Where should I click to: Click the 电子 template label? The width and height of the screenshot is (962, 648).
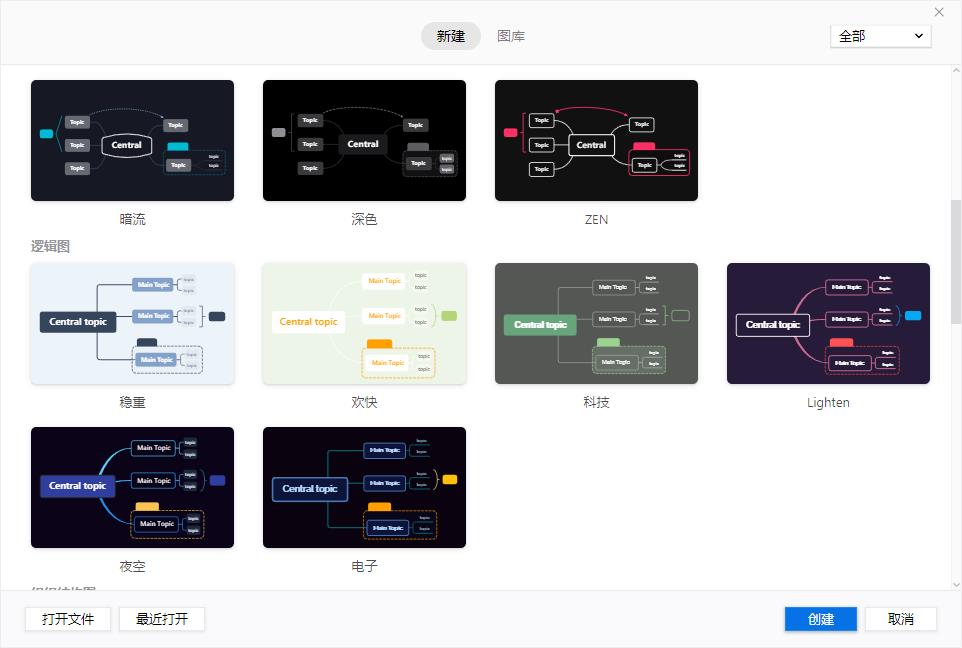point(364,566)
